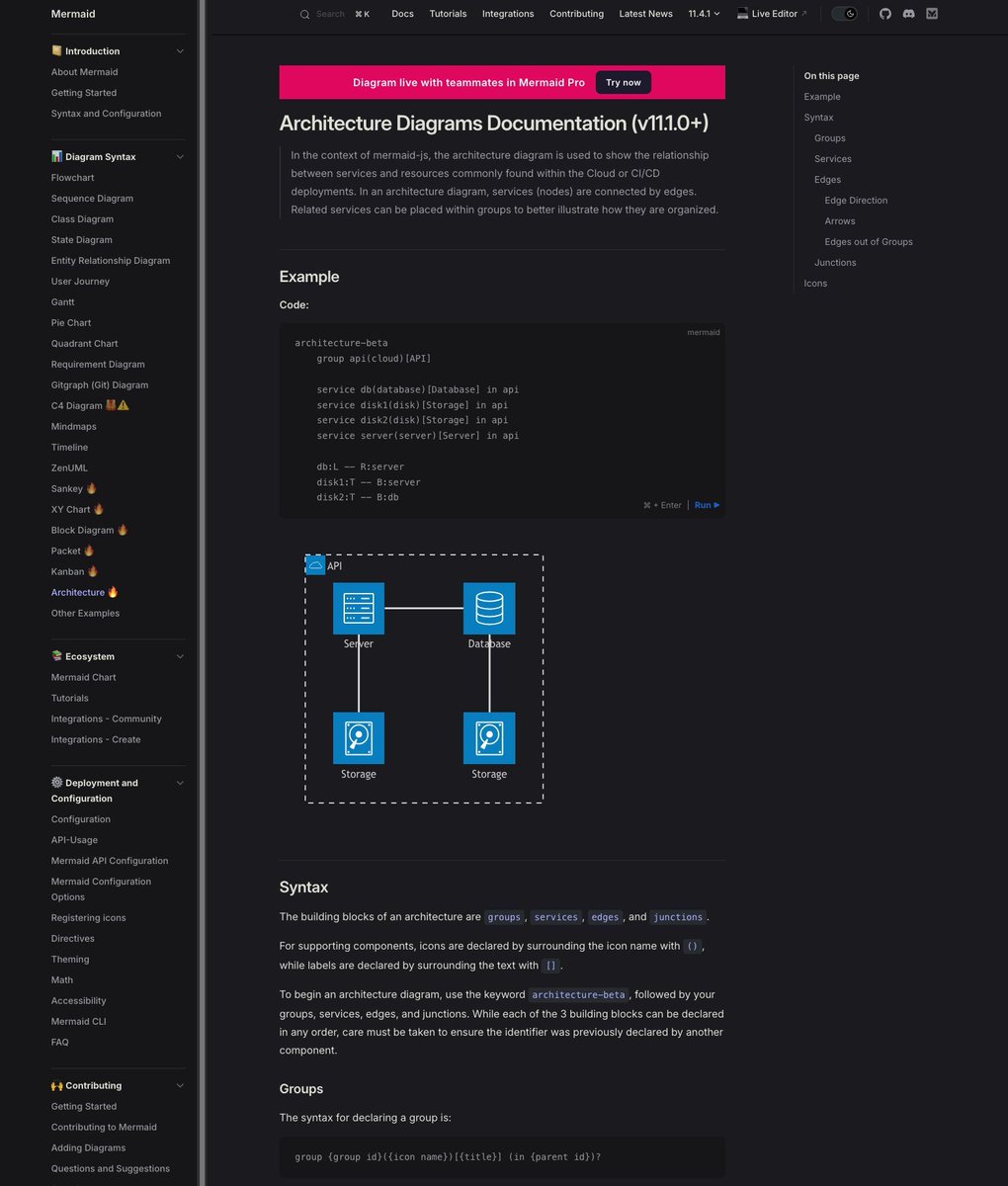Open the Mermaid Chart icon link
Viewport: 1008px width, 1186px height.
point(932,14)
